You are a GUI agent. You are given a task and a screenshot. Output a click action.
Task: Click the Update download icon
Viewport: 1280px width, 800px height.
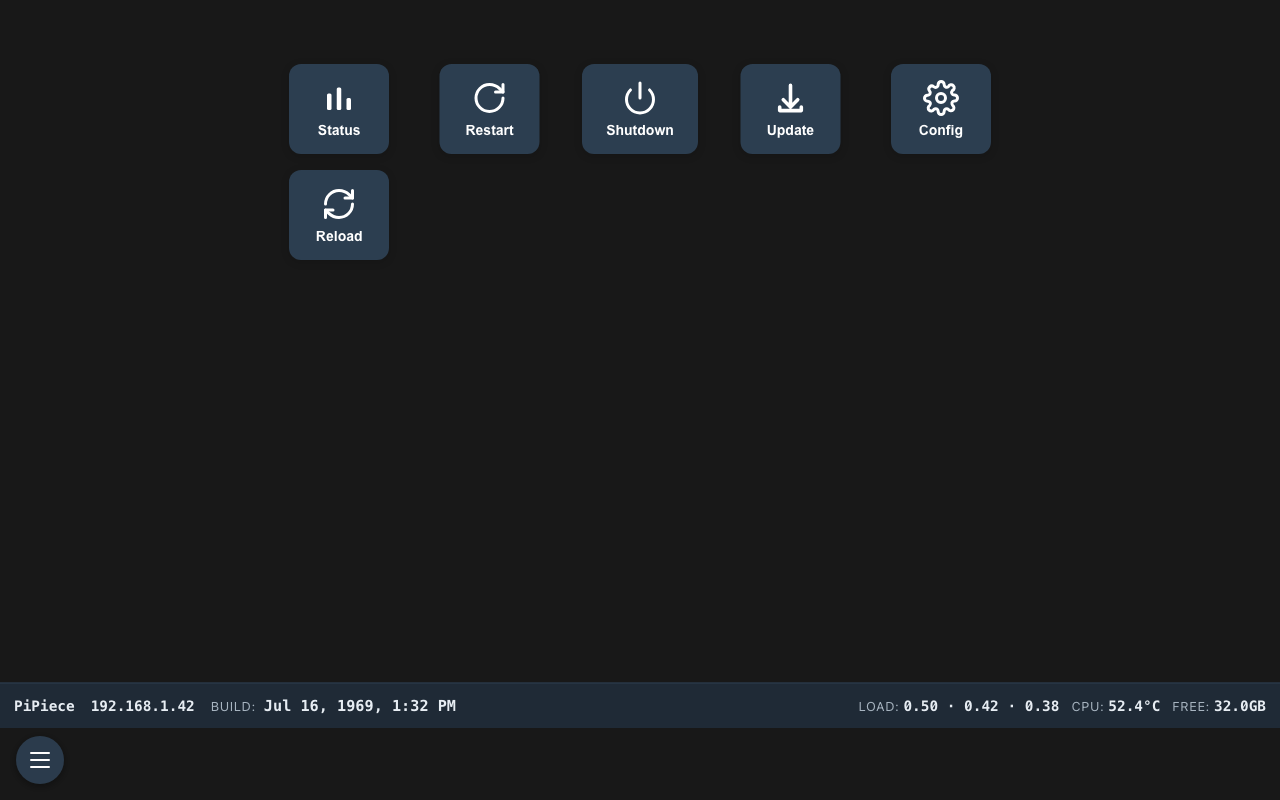click(790, 98)
